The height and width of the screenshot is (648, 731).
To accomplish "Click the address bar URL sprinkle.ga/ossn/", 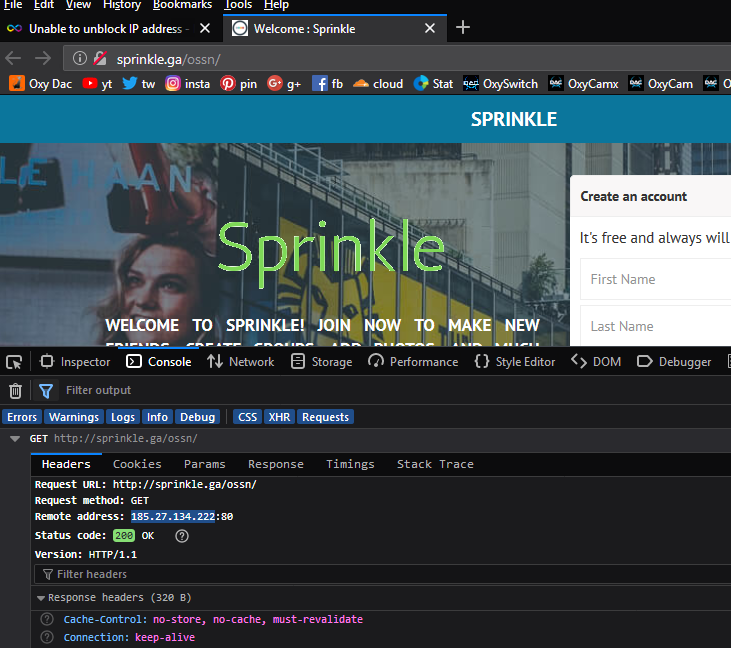I will (x=168, y=59).
